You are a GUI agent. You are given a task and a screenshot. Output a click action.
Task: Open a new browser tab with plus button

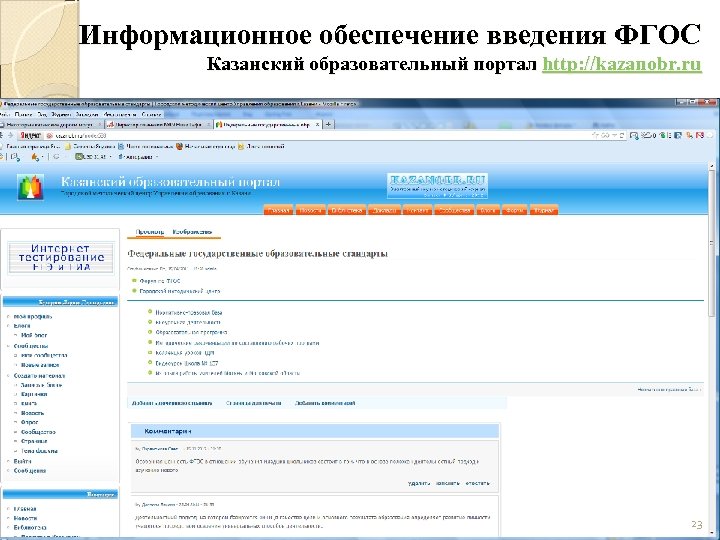(x=329, y=124)
